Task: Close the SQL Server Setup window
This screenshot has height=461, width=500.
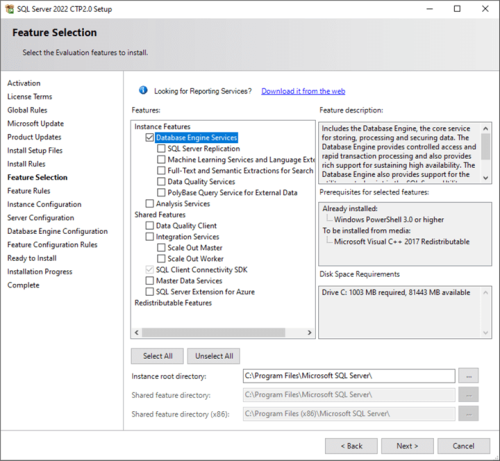Action: coord(485,9)
